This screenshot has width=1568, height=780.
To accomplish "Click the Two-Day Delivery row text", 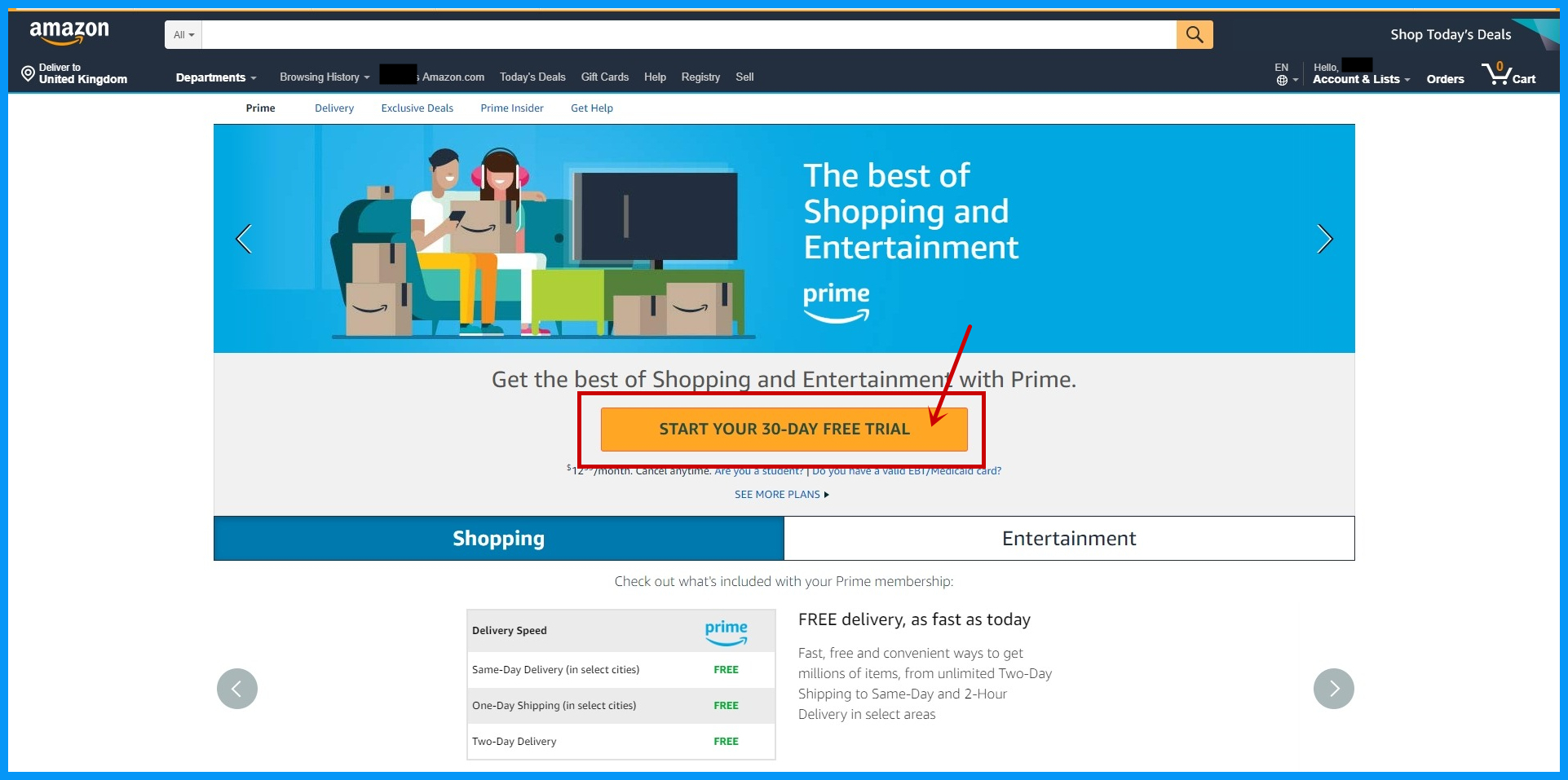I will [x=514, y=741].
